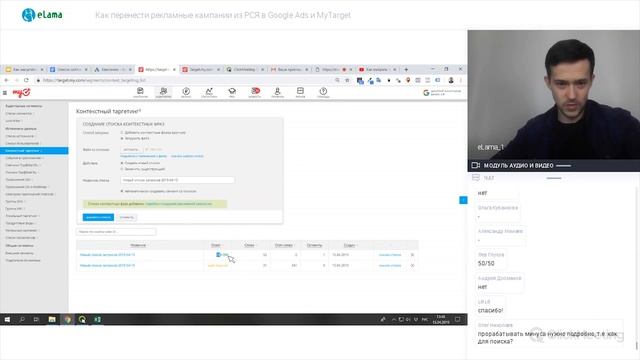Switch to the Gmail browser tab
Viewport: 640px width, 360px height.
click(x=290, y=70)
